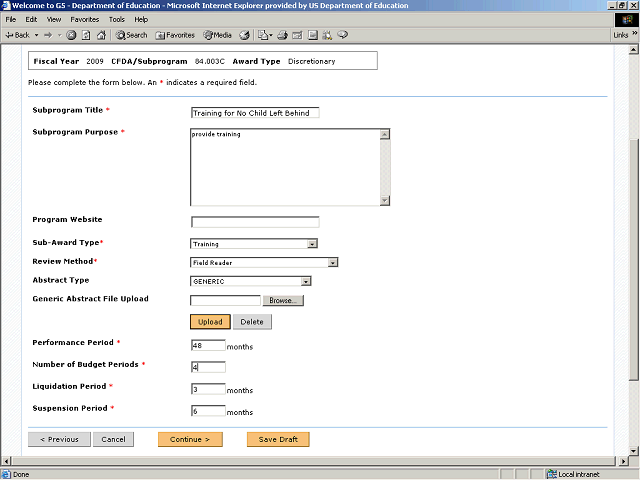The width and height of the screenshot is (640, 480).
Task: Open the Favorites toolbar button
Action: point(175,35)
